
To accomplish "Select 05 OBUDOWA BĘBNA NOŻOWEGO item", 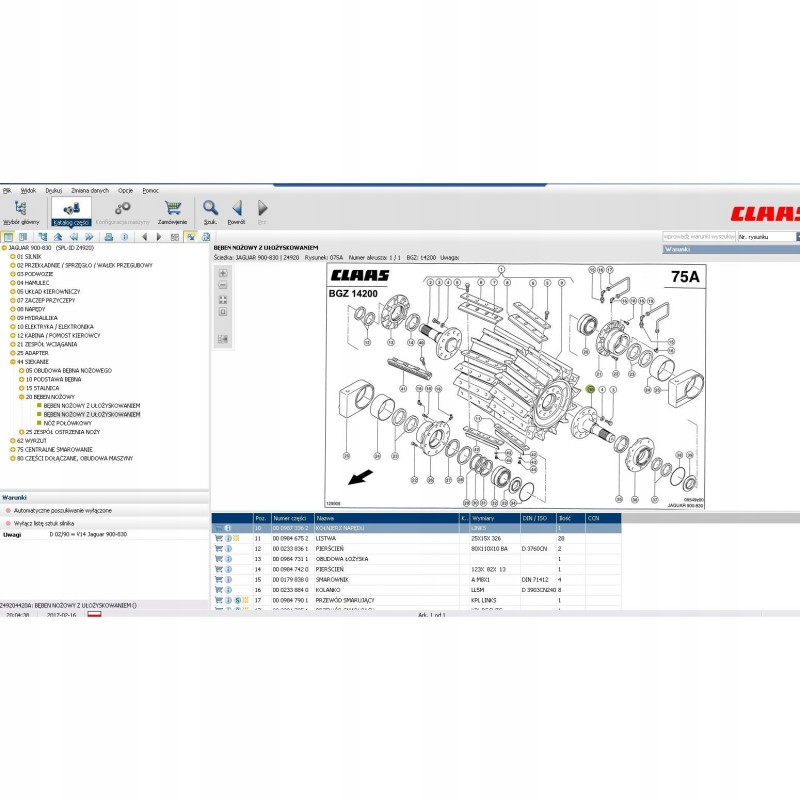I will pyautogui.click(x=69, y=371).
